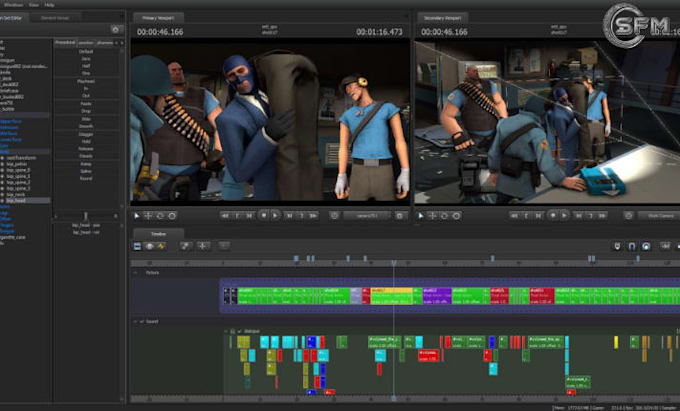This screenshot has height=411, width=680.
Task: Apply the Smooth preset
Action: (x=86, y=126)
